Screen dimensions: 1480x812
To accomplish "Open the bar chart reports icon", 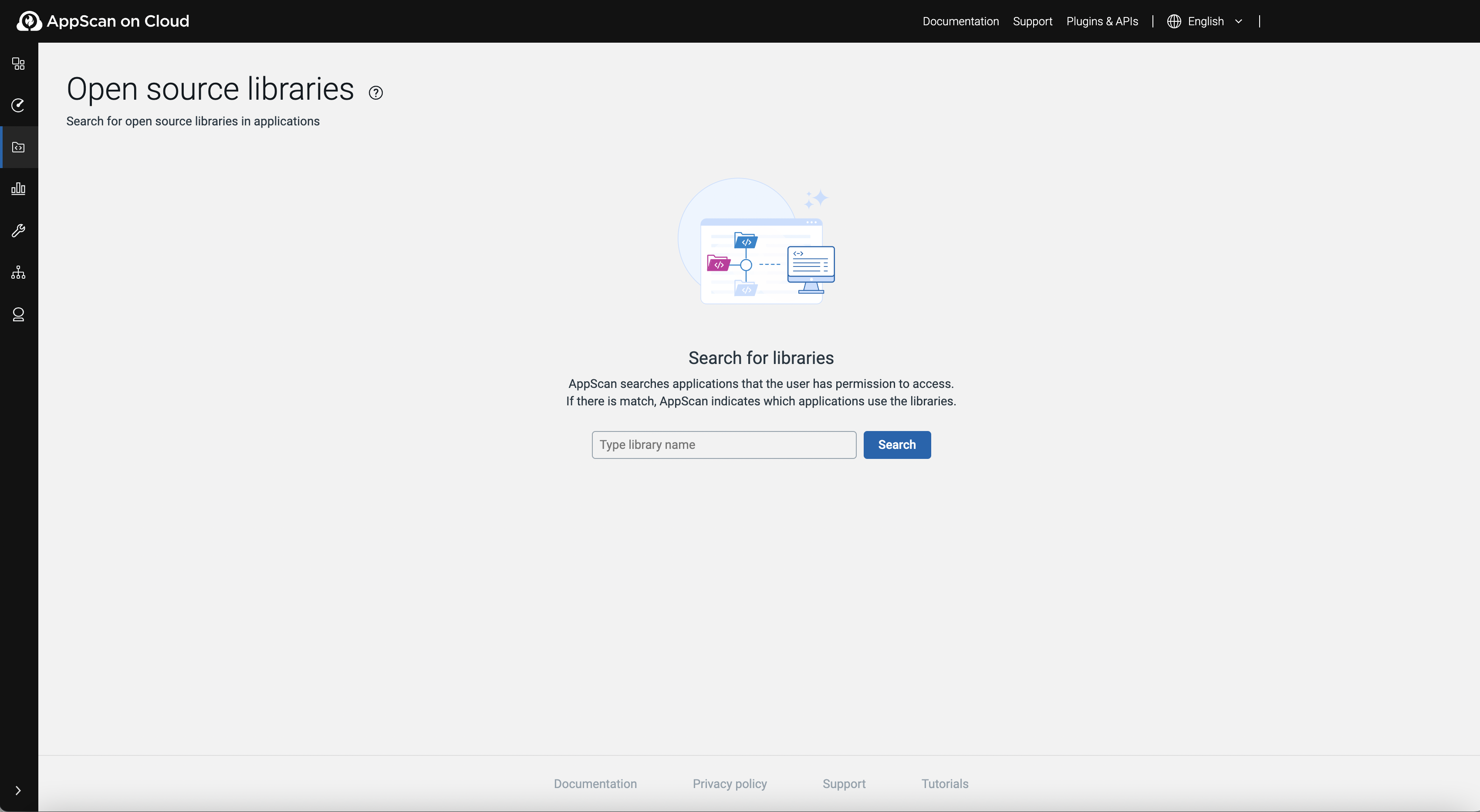I will coord(18,189).
